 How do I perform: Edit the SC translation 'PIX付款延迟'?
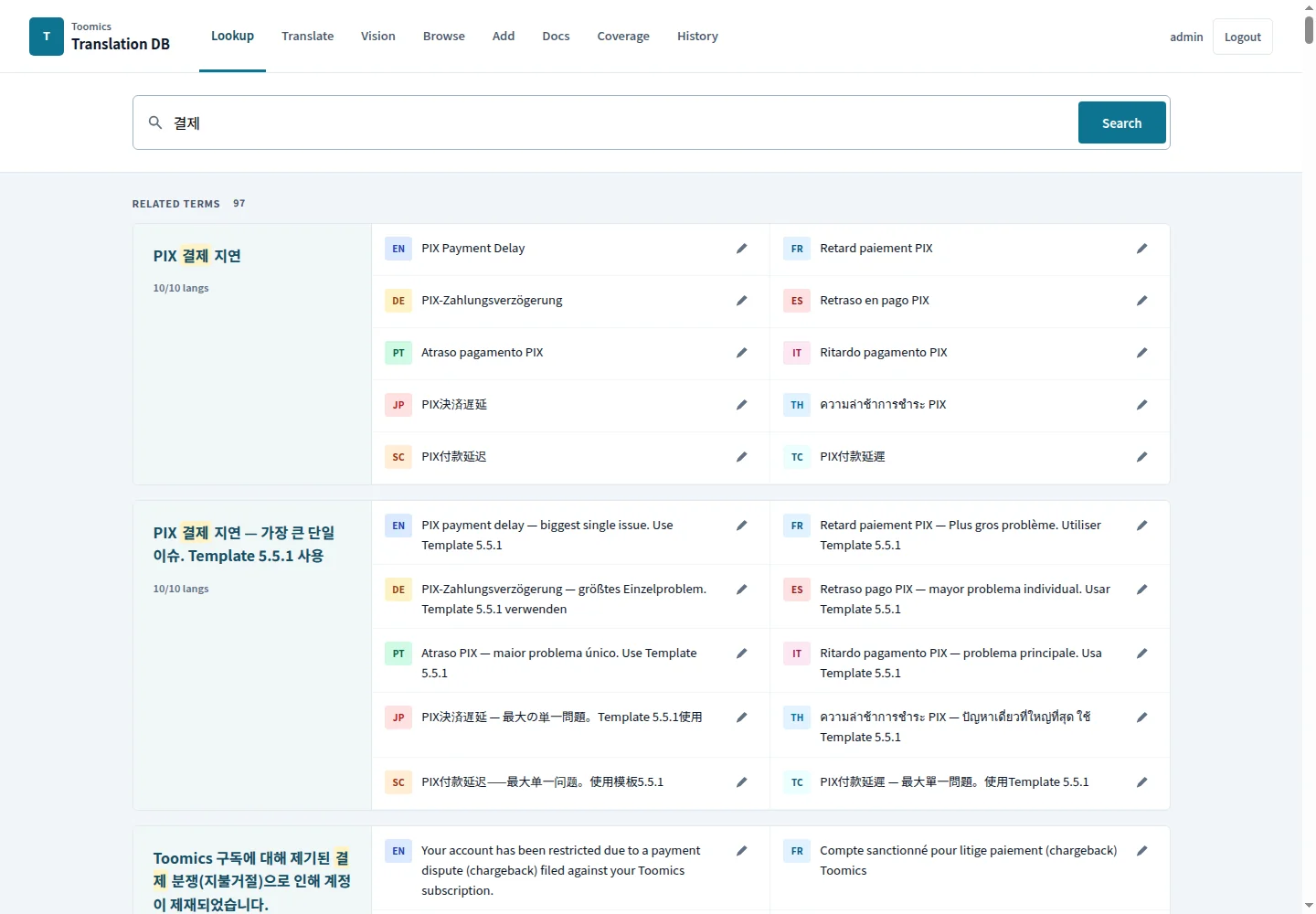(742, 457)
